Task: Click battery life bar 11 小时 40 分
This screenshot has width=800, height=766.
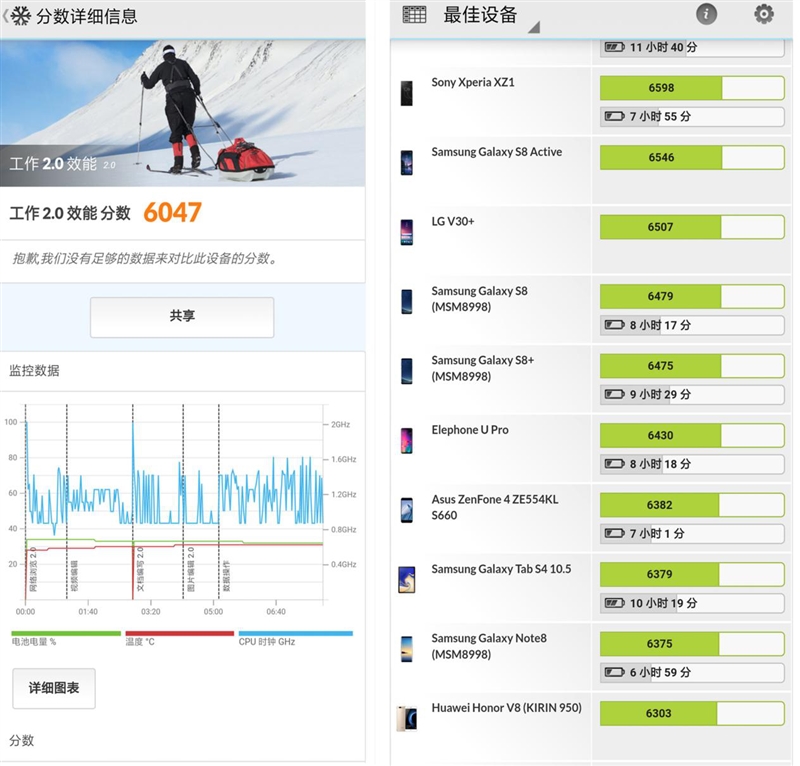Action: tap(692, 48)
